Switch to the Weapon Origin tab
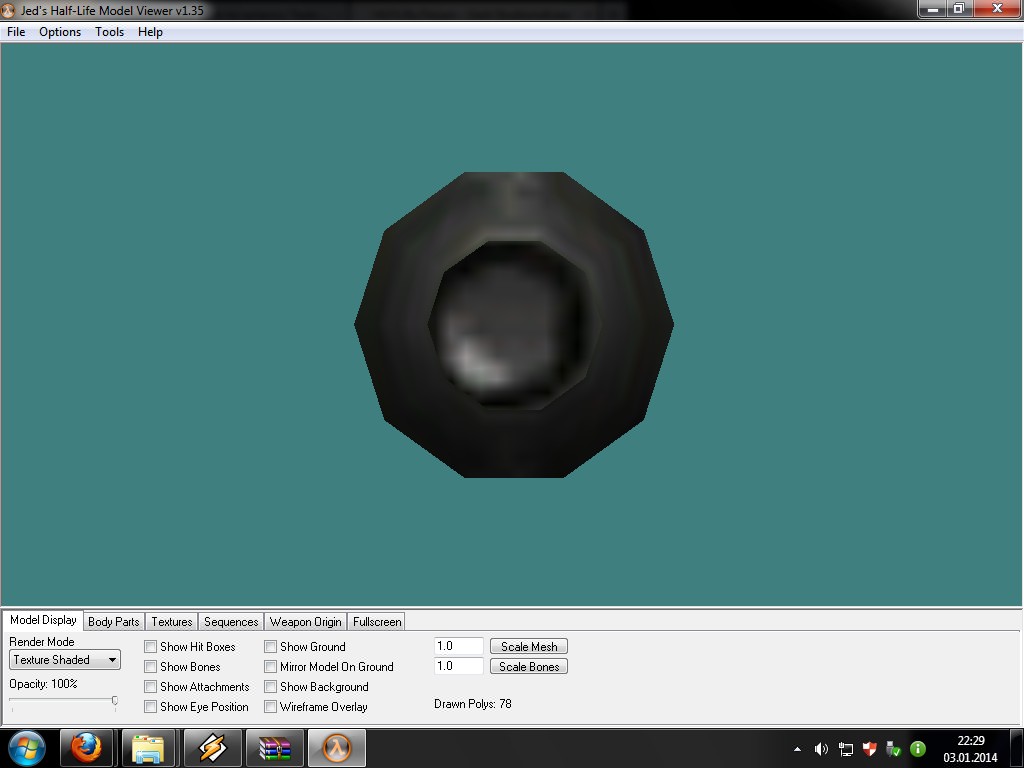This screenshot has height=768, width=1024. click(x=305, y=622)
